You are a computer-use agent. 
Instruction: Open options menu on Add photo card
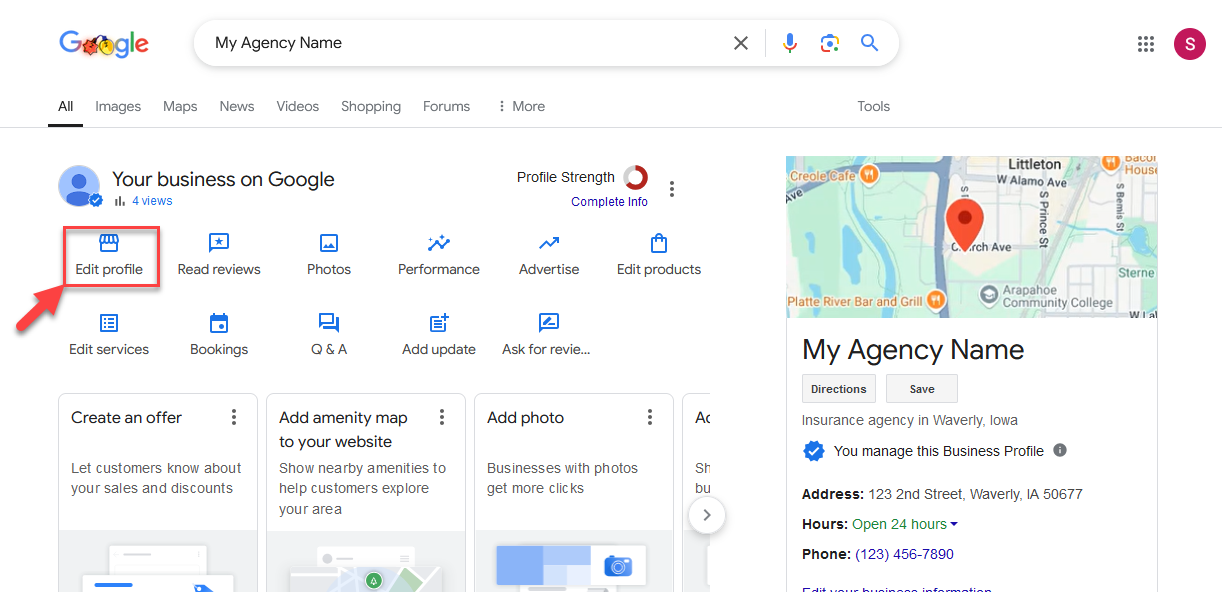(x=650, y=417)
